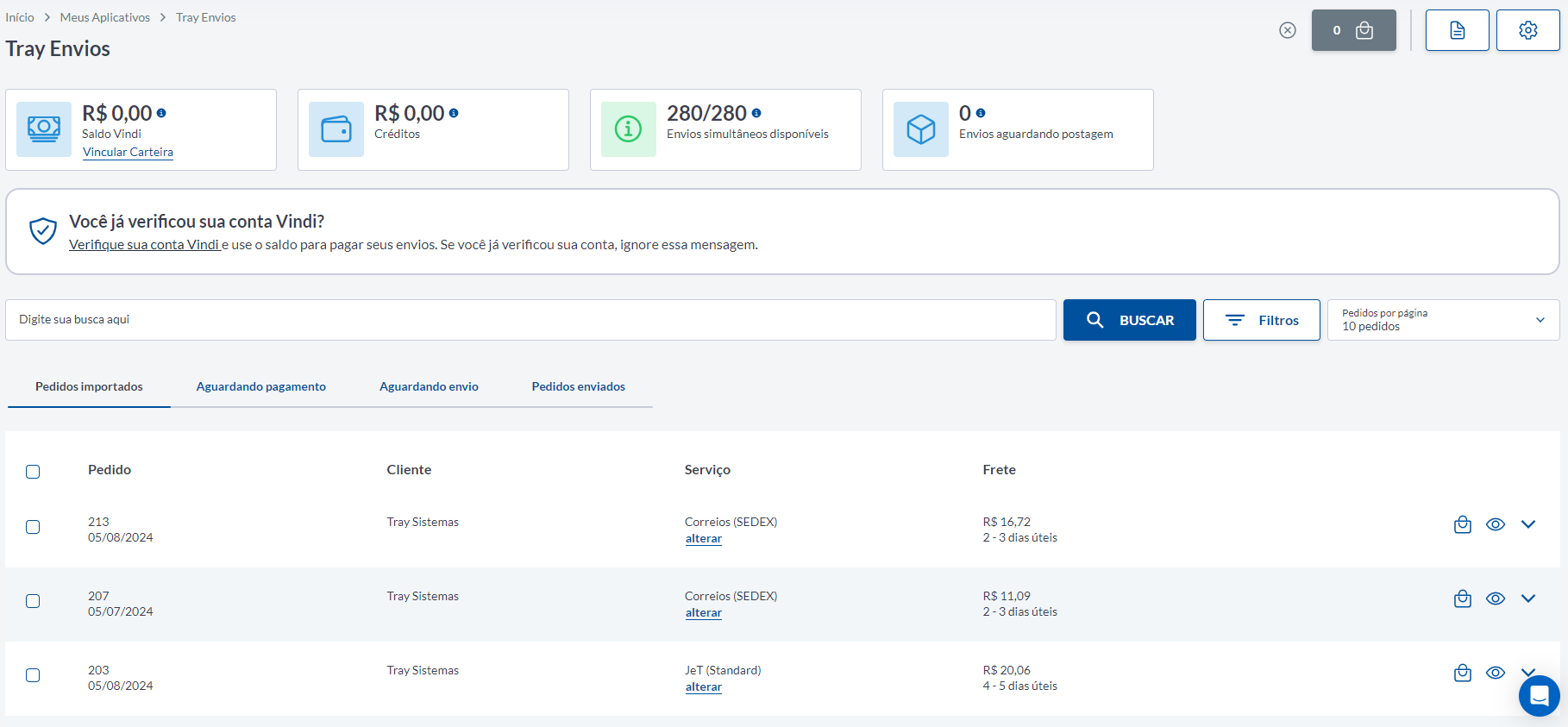Click the BUSCAR search button

1130,320
